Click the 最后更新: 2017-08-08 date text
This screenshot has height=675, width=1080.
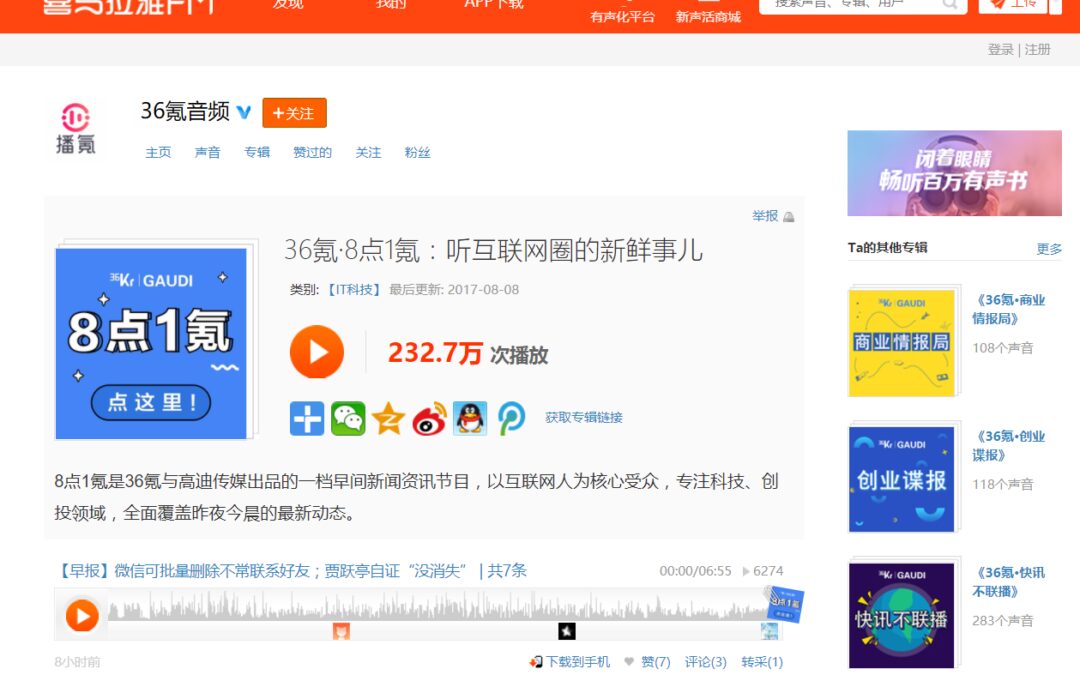click(x=454, y=290)
